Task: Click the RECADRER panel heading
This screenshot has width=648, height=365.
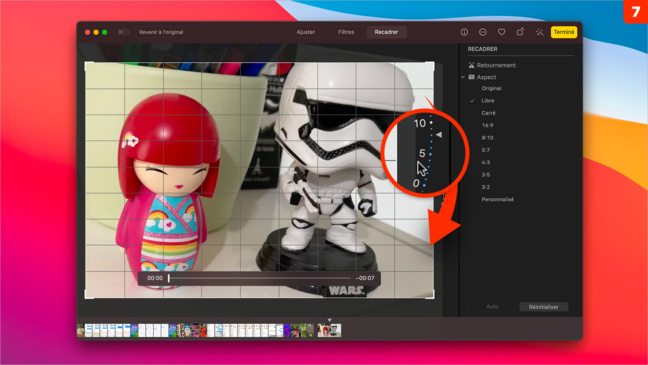Action: 482,49
